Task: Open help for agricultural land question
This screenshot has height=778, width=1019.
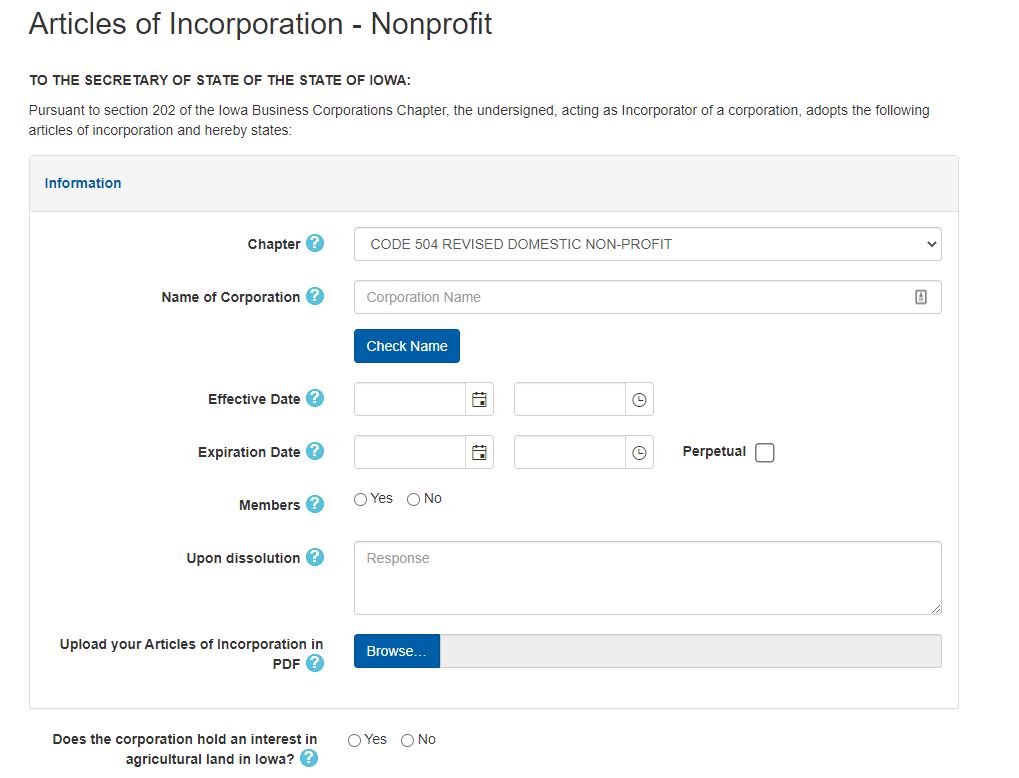Action: click(x=311, y=759)
